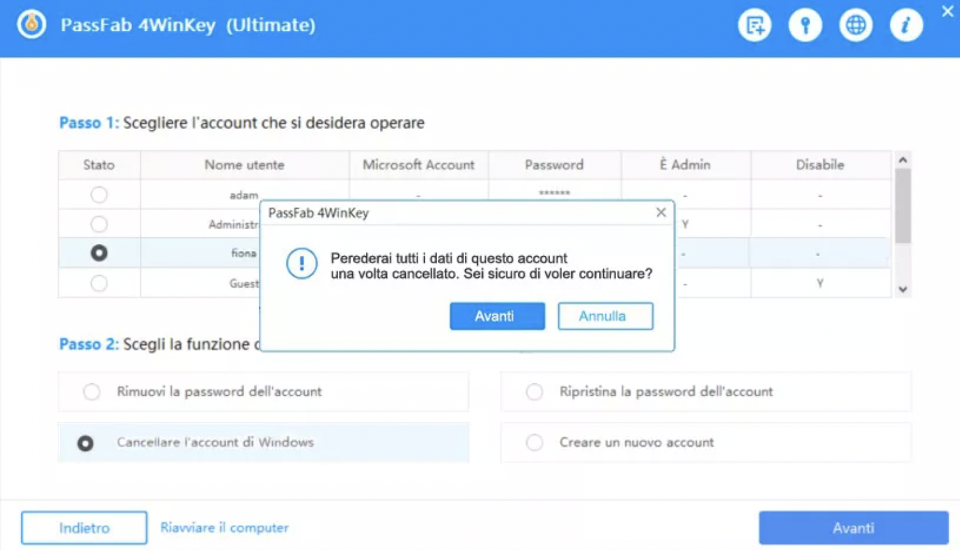The image size is (960, 550).
Task: Click the PassFab 4WinKey logo icon
Action: [x=31, y=25]
